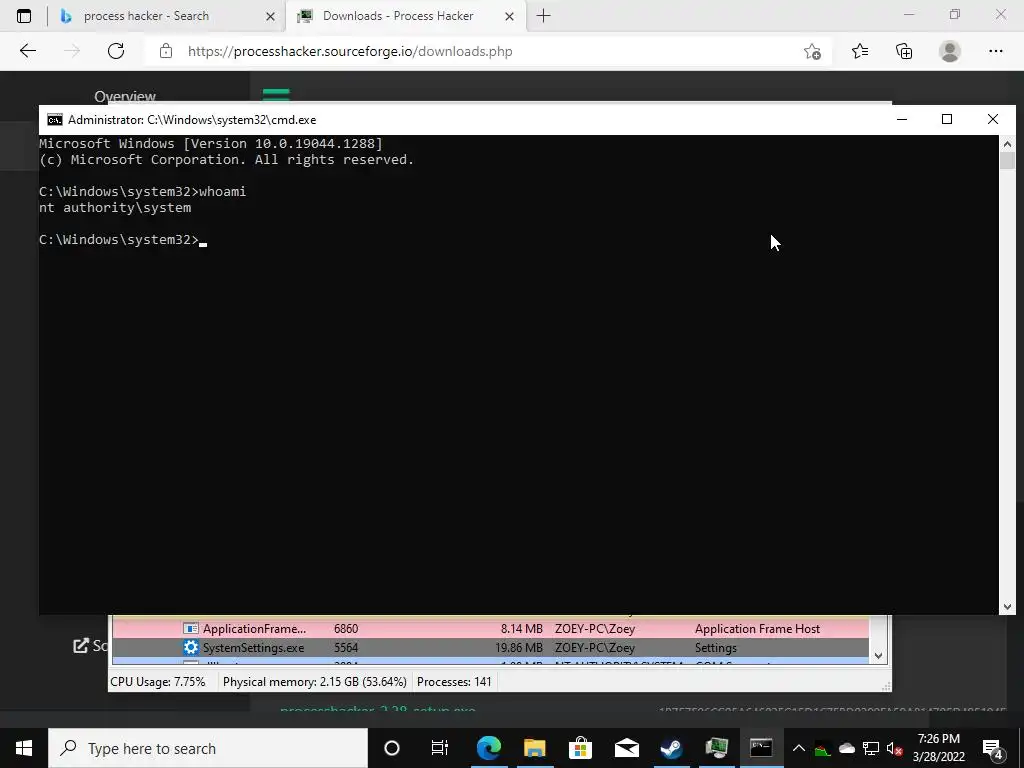Switch to Process Hacker taskbar icon
This screenshot has width=1024, height=768.
point(716,748)
